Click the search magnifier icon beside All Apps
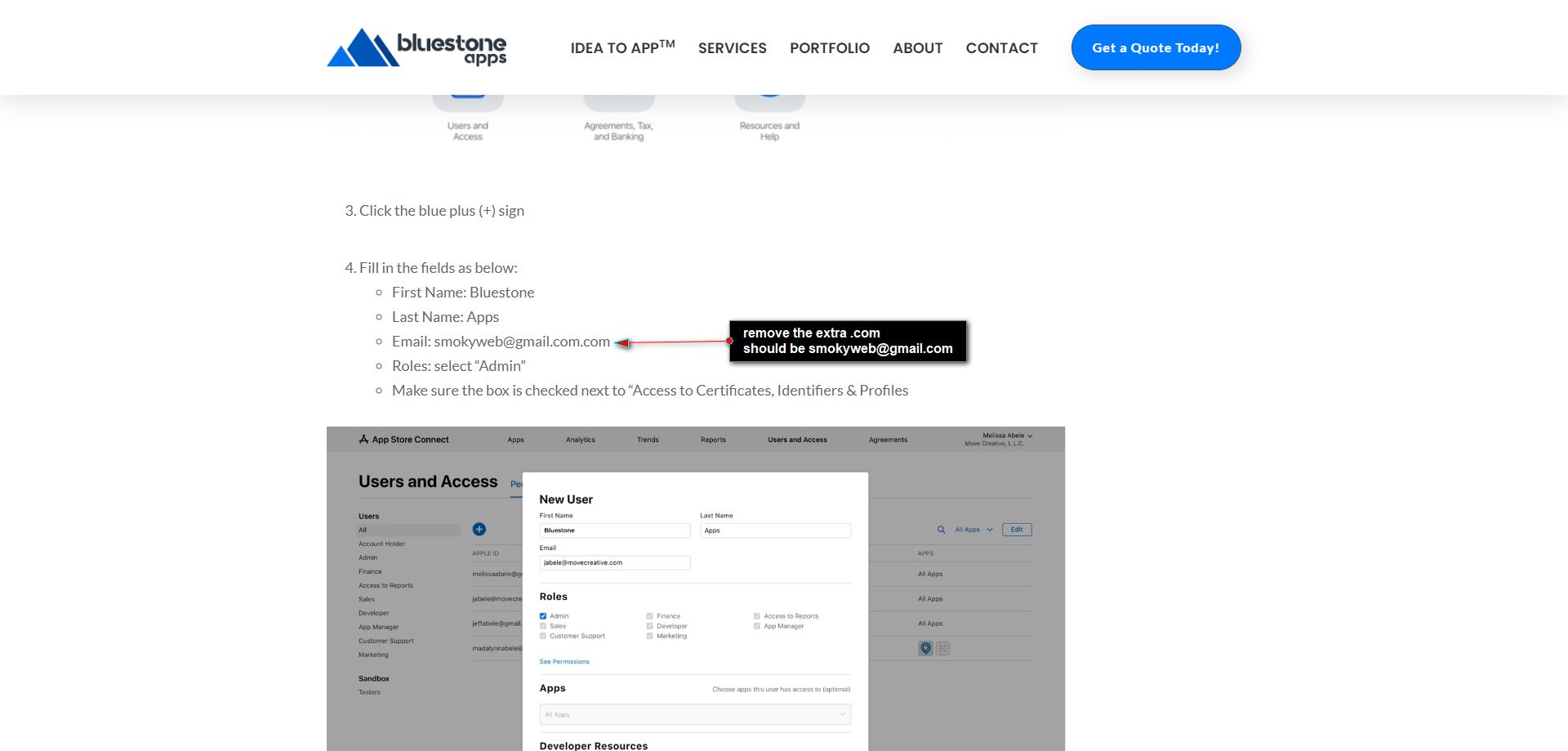This screenshot has width=1568, height=751. (x=941, y=530)
